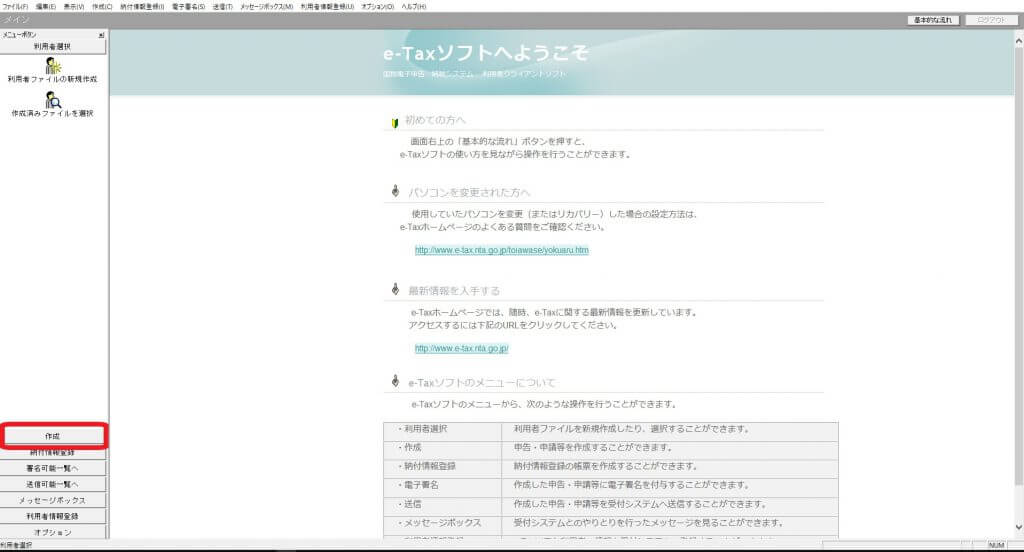Screen dimensions: 1024x552
Task: Open the http://www.e-tax.nta.go.jp/ homepage link
Action: (x=461, y=349)
